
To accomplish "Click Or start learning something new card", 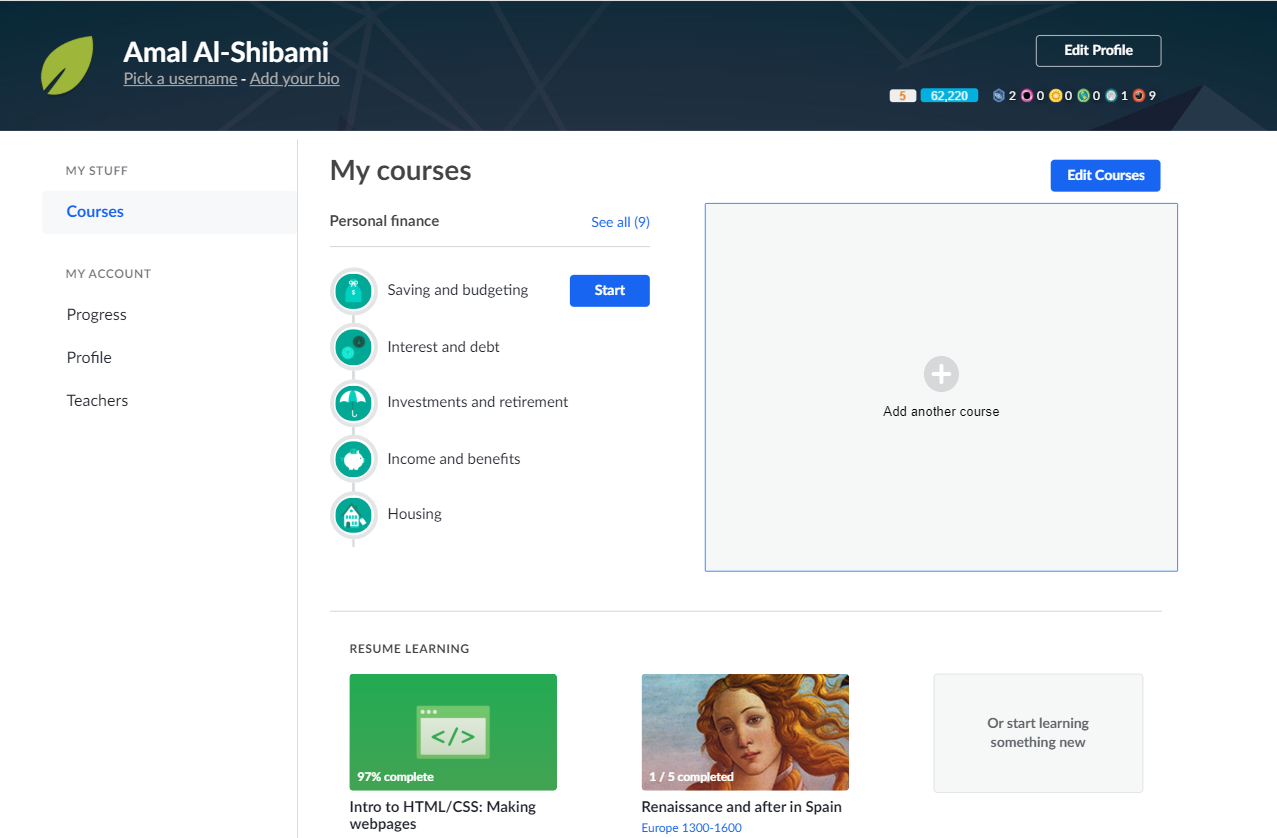I will tap(1038, 733).
